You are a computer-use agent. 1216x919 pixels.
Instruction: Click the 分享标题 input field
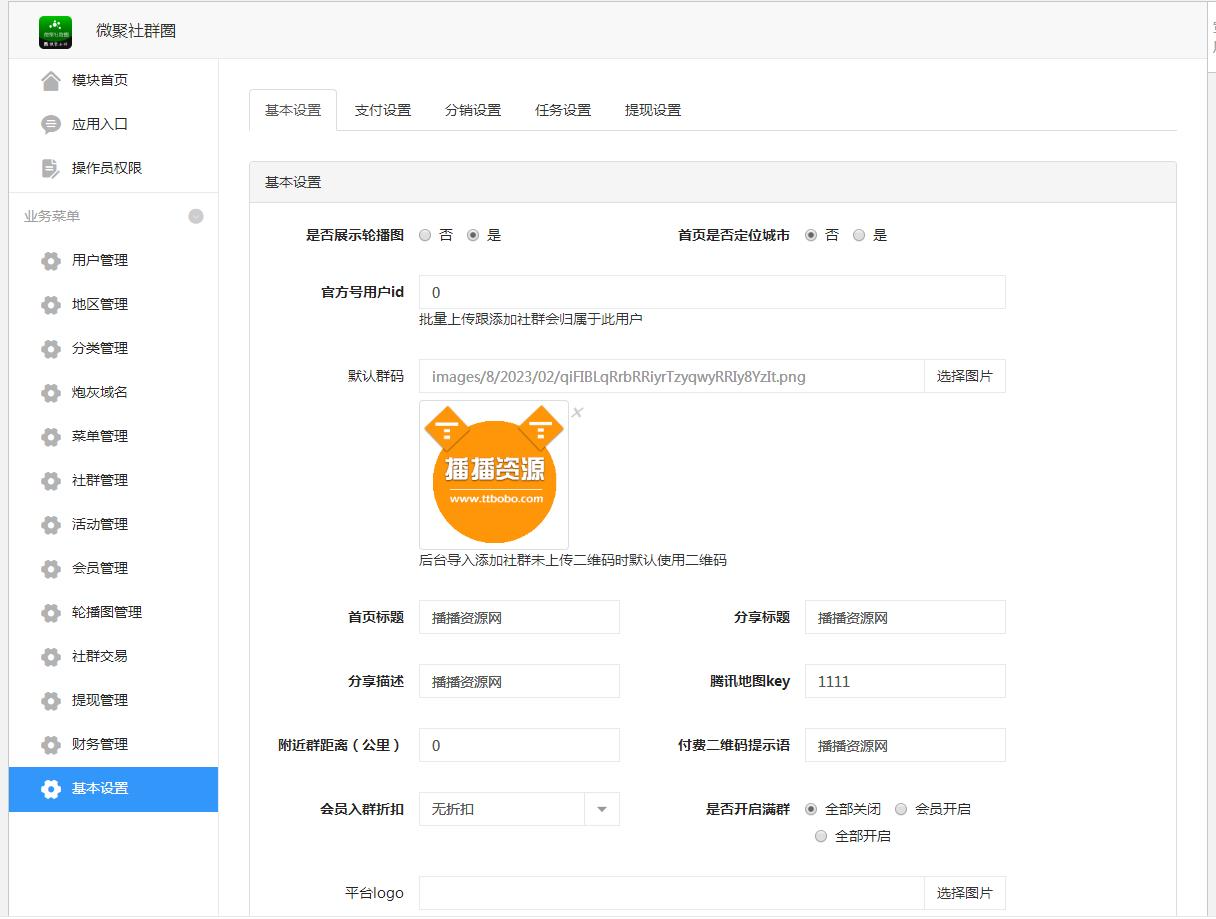[905, 617]
